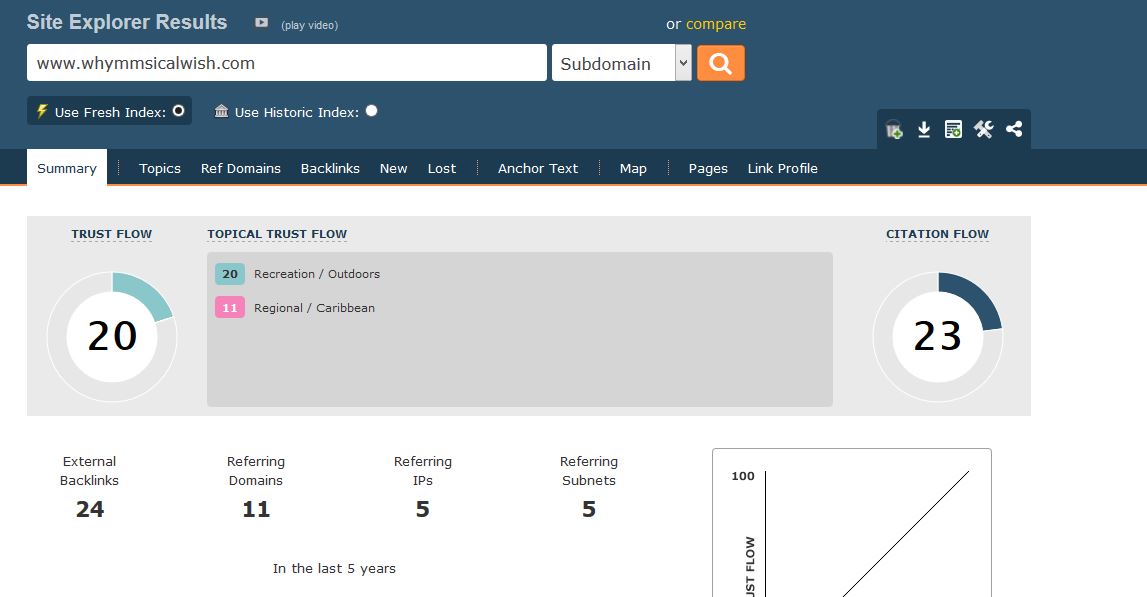Click the 'In the last 5 years' text
Image resolution: width=1147 pixels, height=597 pixels.
click(x=334, y=568)
